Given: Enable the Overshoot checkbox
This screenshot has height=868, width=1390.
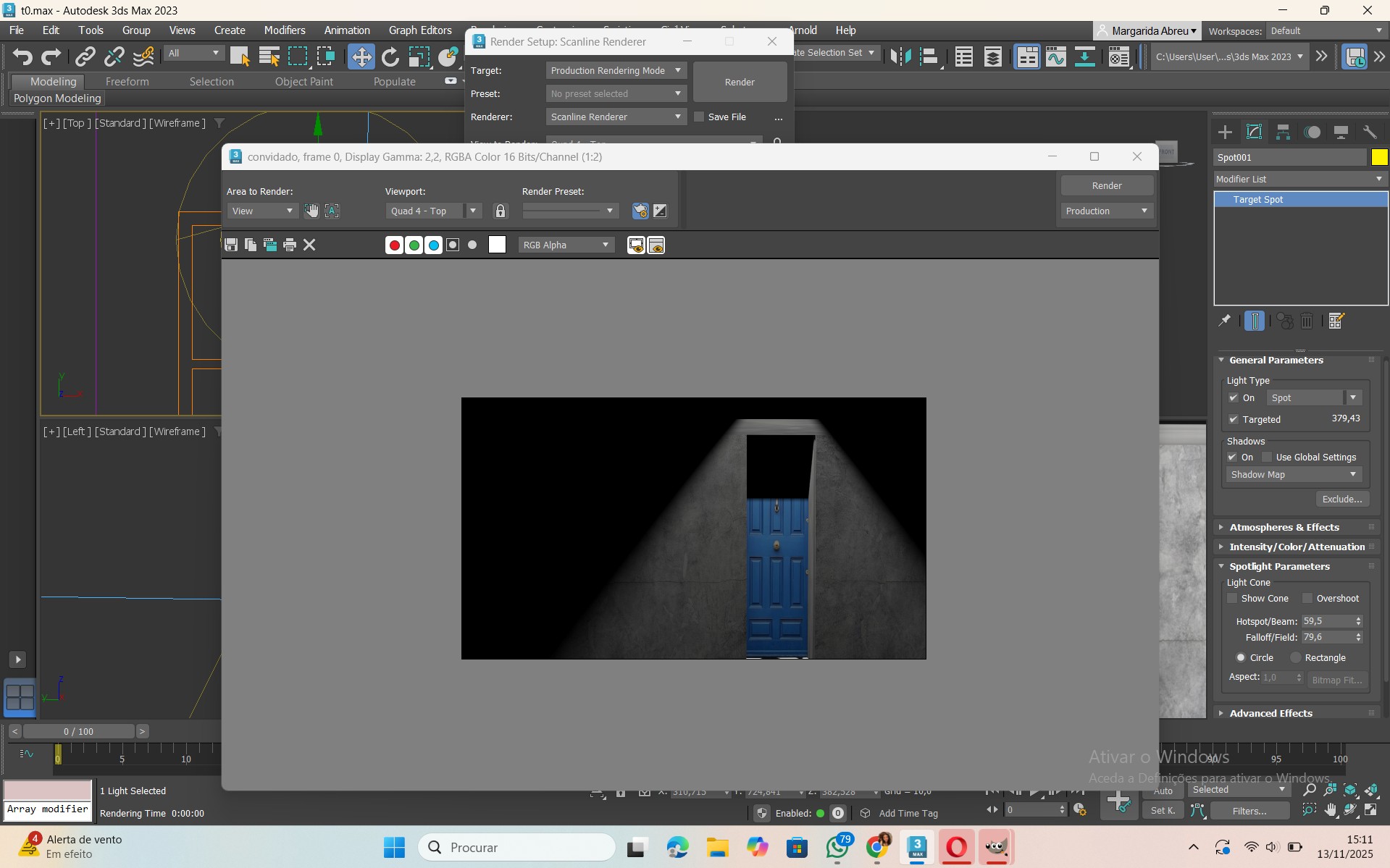Looking at the screenshot, I should coord(1307,599).
